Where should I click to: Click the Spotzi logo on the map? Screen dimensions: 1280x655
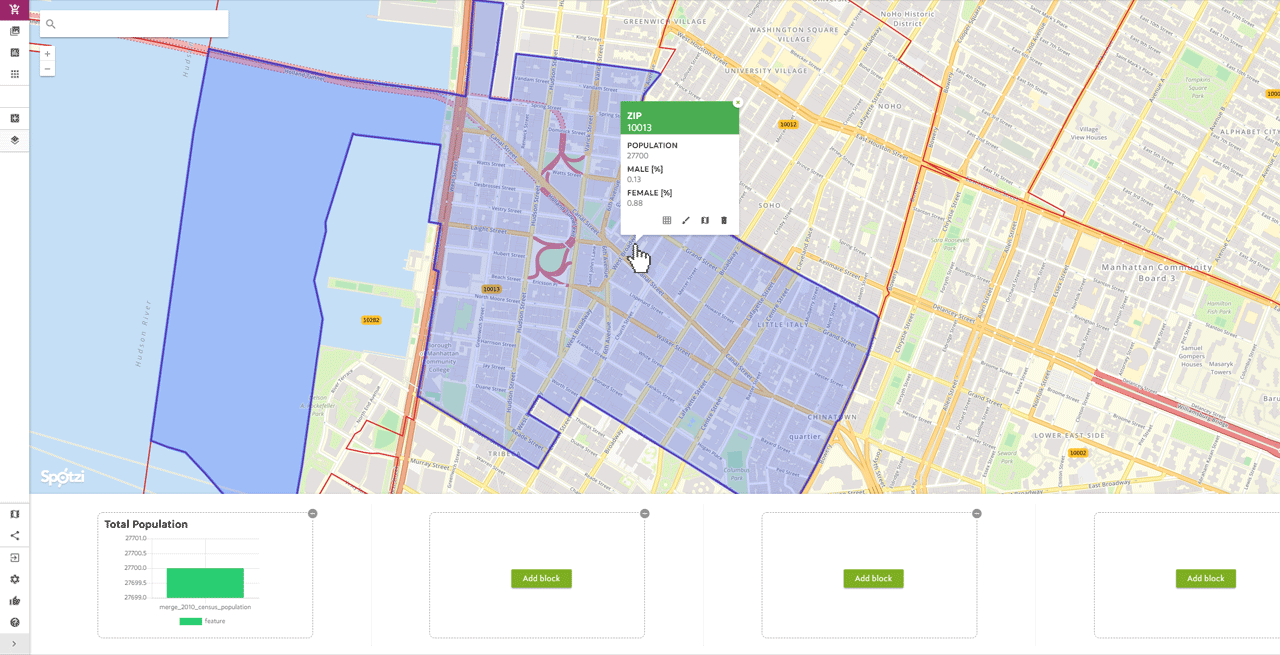pyautogui.click(x=62, y=477)
